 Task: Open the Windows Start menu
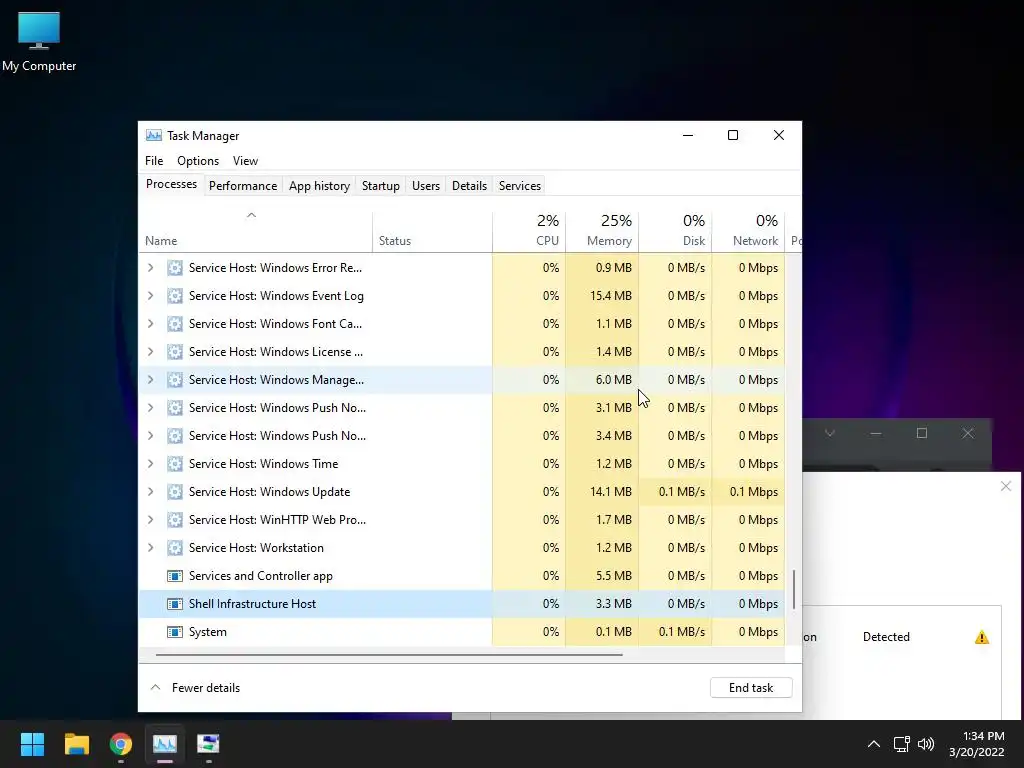click(32, 744)
